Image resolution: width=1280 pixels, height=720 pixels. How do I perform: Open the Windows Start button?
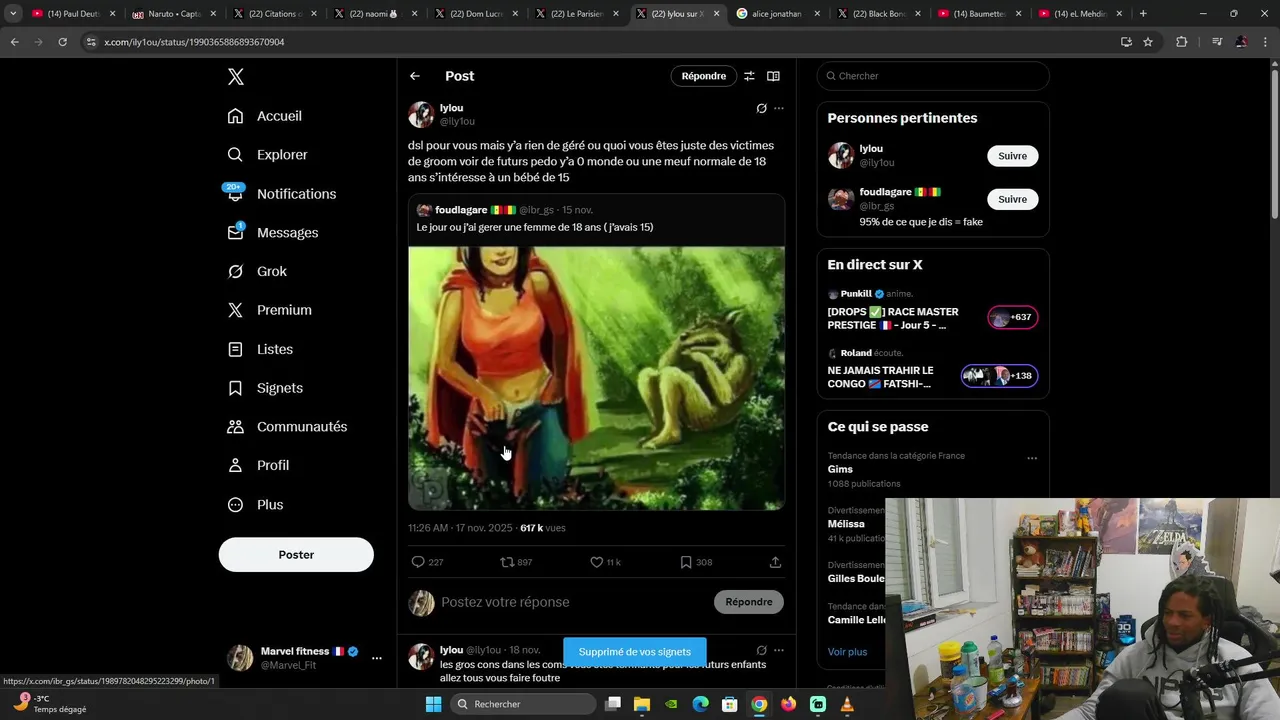[x=433, y=704]
